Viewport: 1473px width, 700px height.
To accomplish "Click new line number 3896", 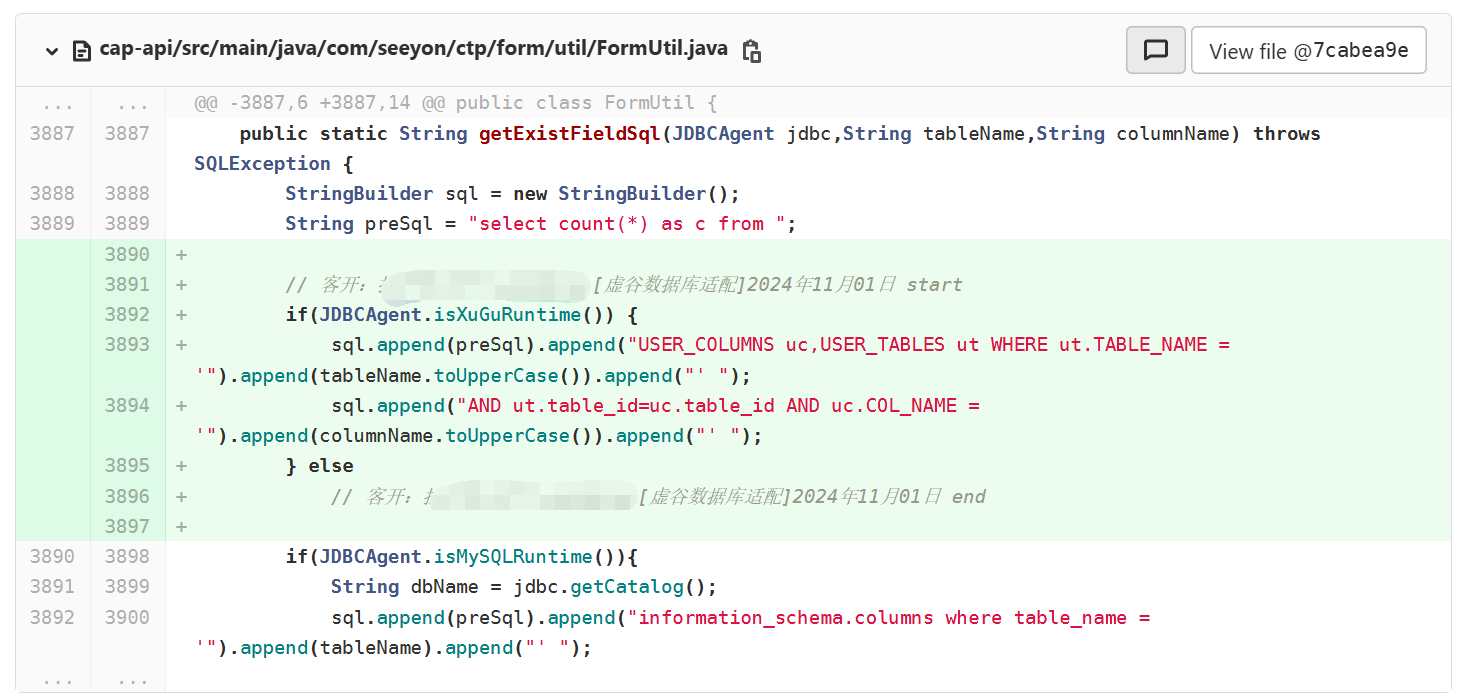I will pyautogui.click(x=127, y=496).
